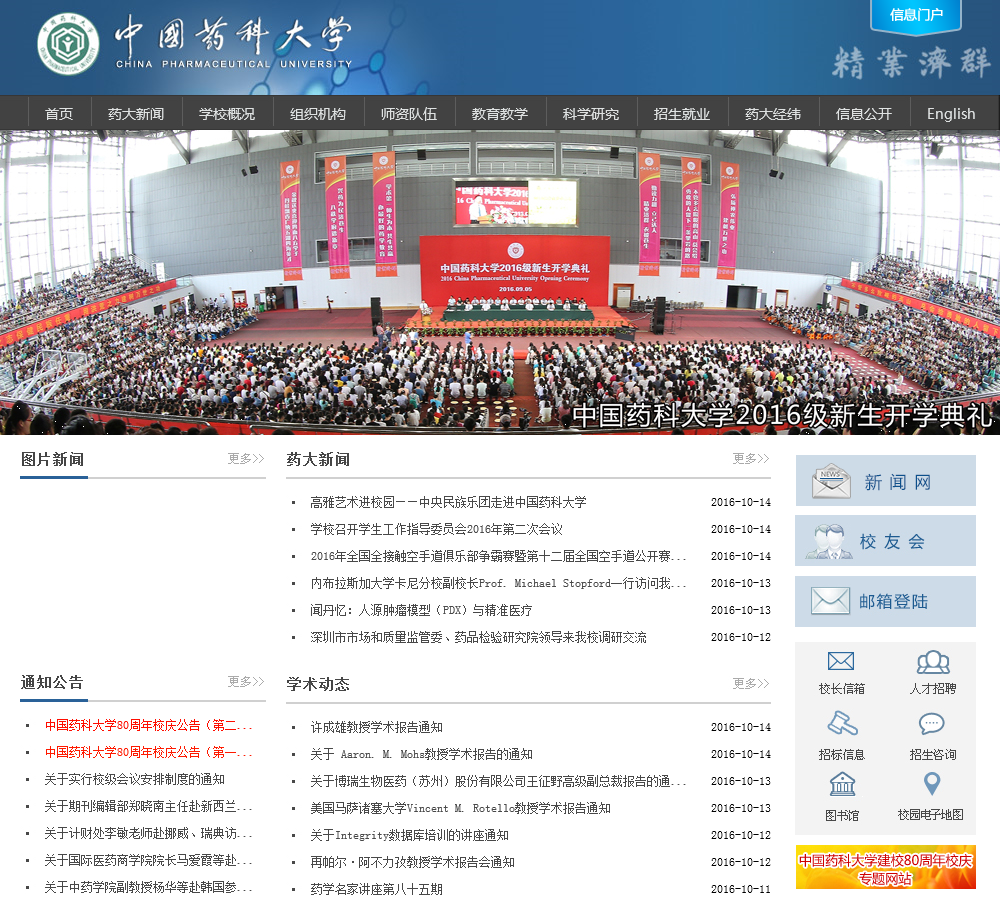Open news about Prof. Michael Stopford visit
The width and height of the screenshot is (1000, 909).
click(x=498, y=583)
